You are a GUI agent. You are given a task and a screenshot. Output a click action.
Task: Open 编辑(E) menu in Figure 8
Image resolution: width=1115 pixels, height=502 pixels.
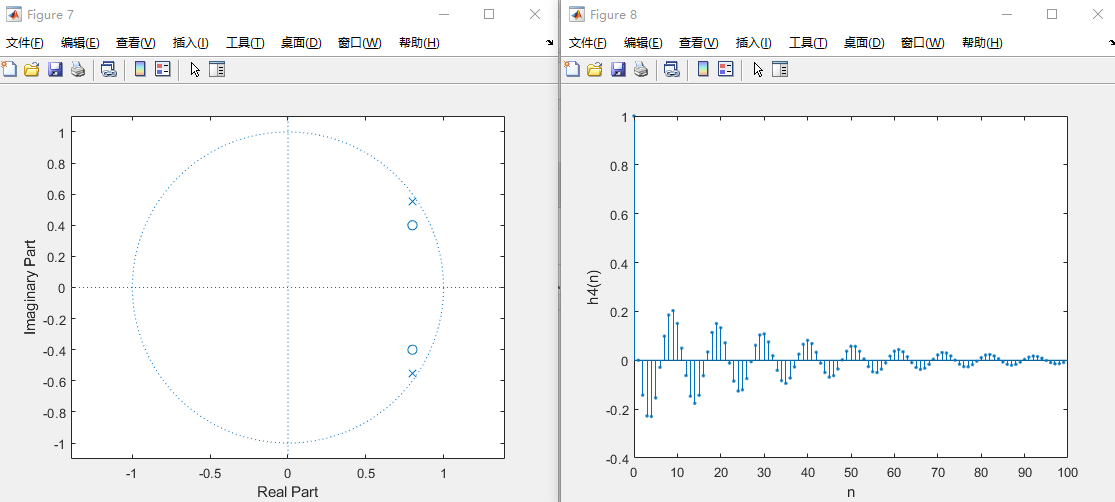click(x=644, y=43)
